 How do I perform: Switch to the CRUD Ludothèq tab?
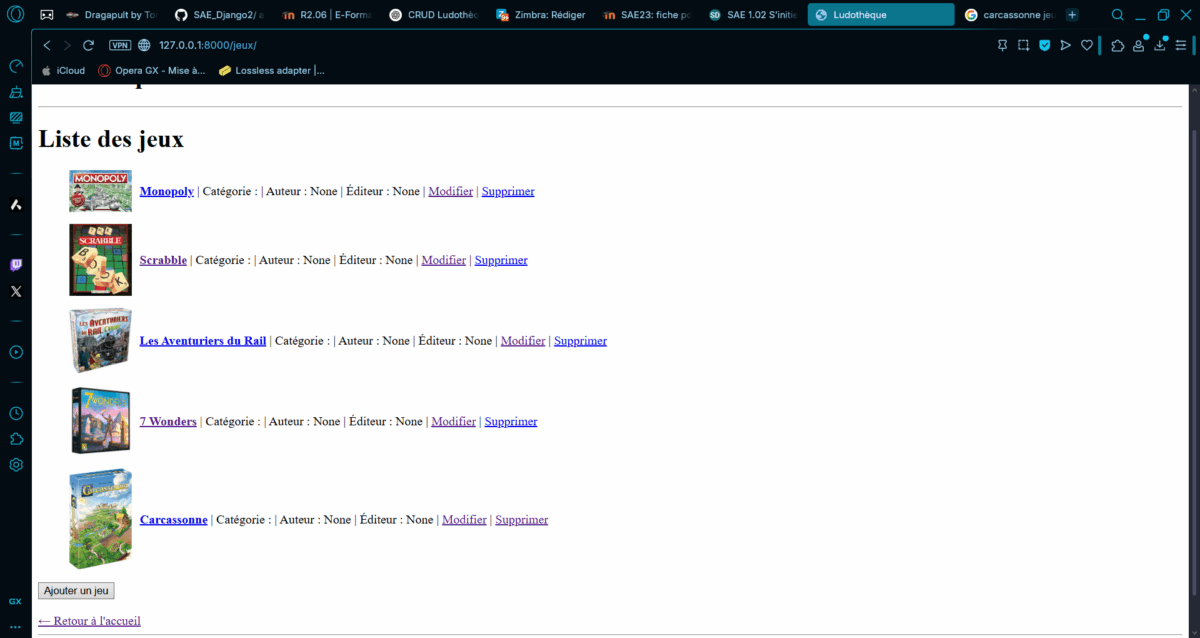(x=434, y=15)
